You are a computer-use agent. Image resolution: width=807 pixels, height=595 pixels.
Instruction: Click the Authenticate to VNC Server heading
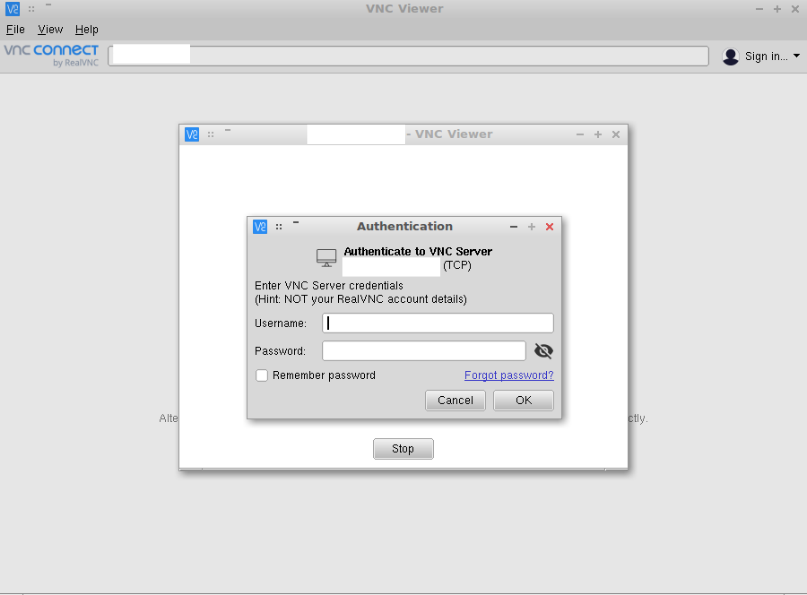418,251
